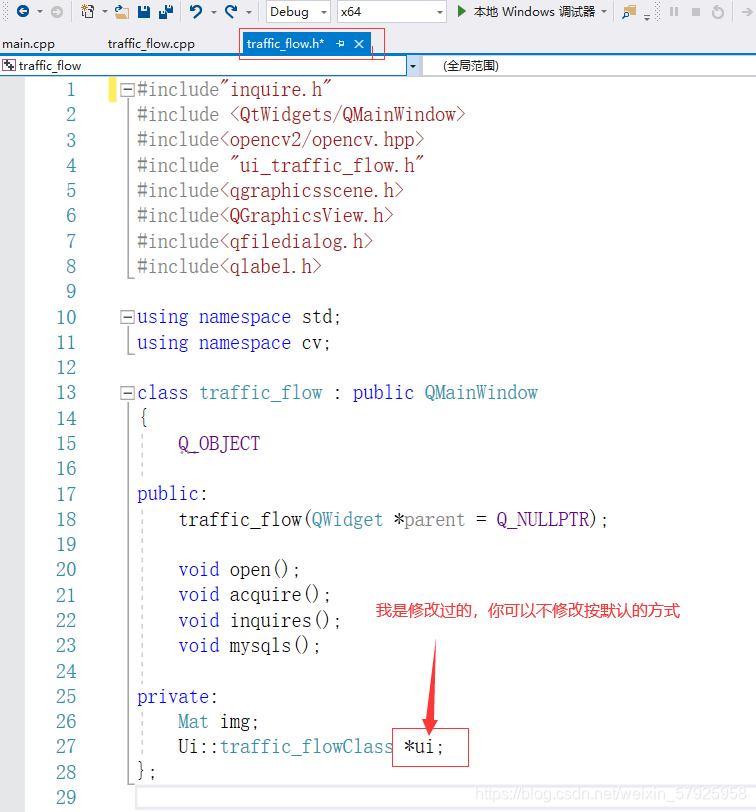The height and width of the screenshot is (812, 756).
Task: Click the Navigate Backward arrow icon
Action: tap(23, 11)
